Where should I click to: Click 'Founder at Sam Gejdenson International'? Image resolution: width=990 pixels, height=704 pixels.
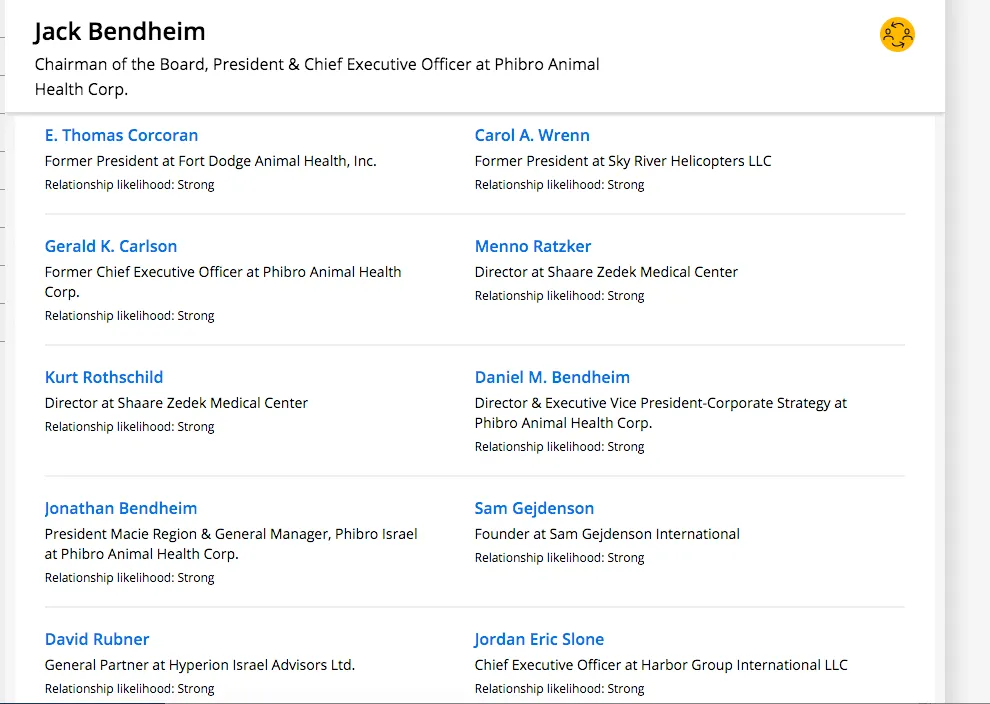(x=607, y=534)
